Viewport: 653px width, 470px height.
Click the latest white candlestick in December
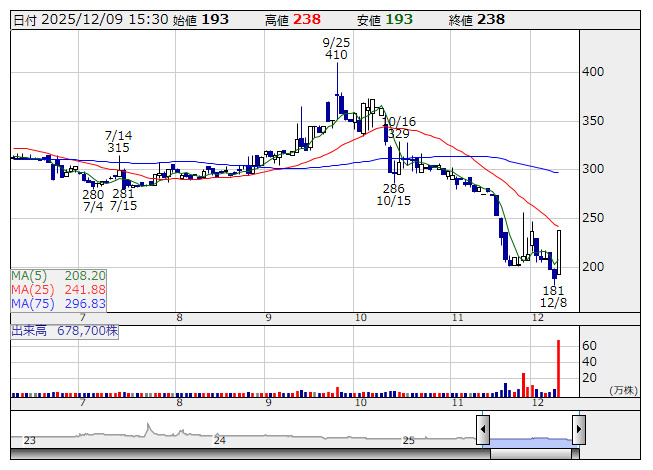[558, 252]
